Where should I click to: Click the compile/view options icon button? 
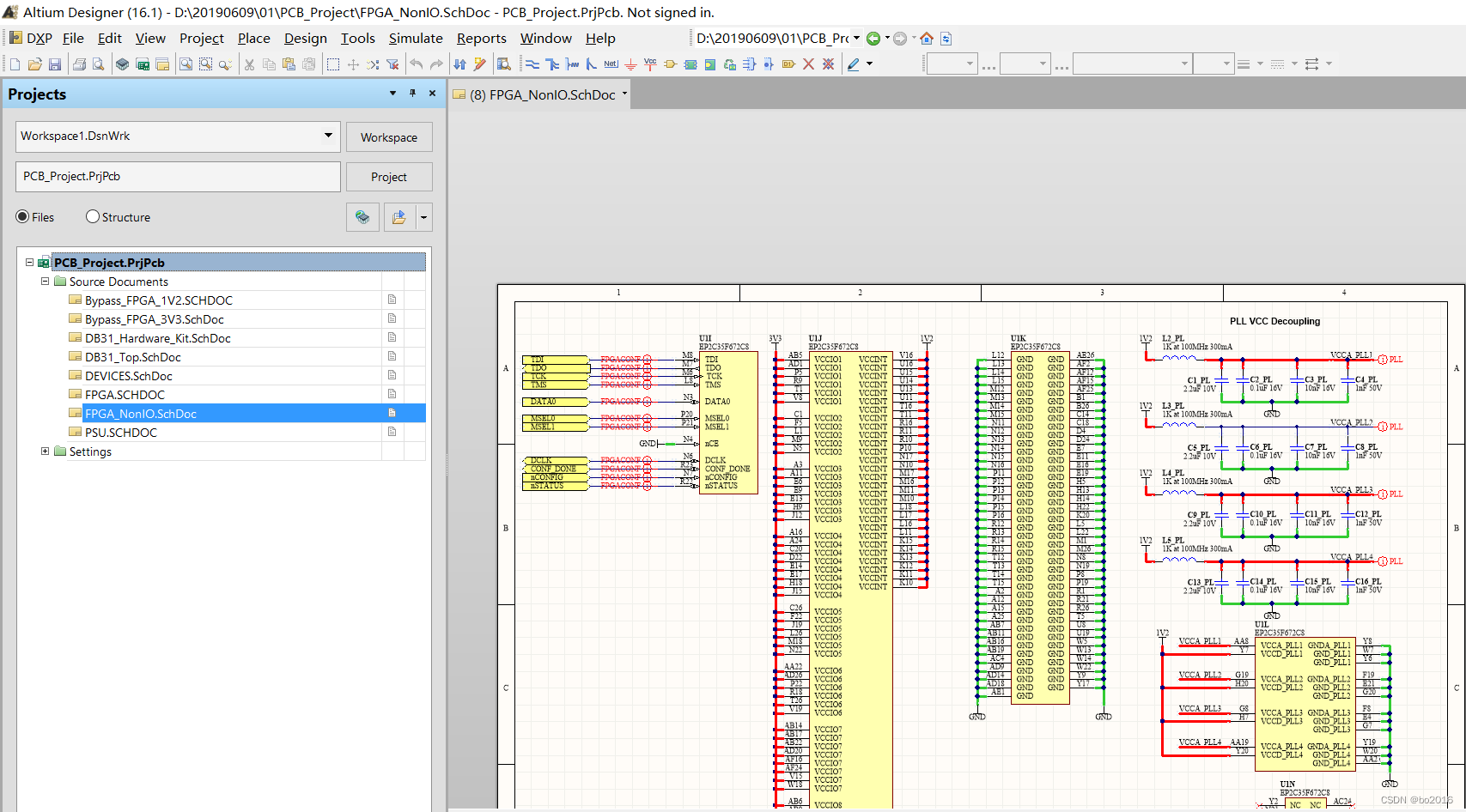click(362, 217)
